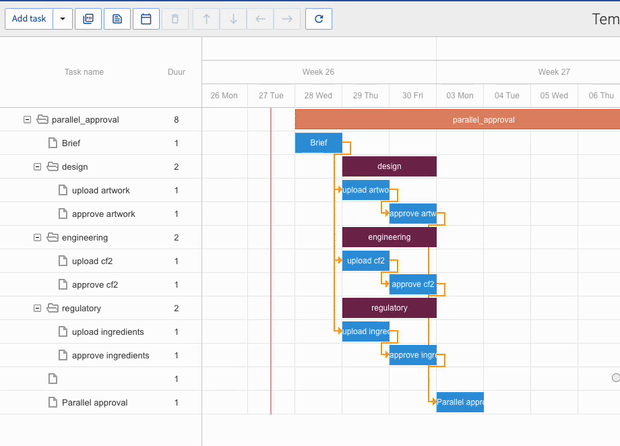Open the calendar toolbar icon

[146, 19]
